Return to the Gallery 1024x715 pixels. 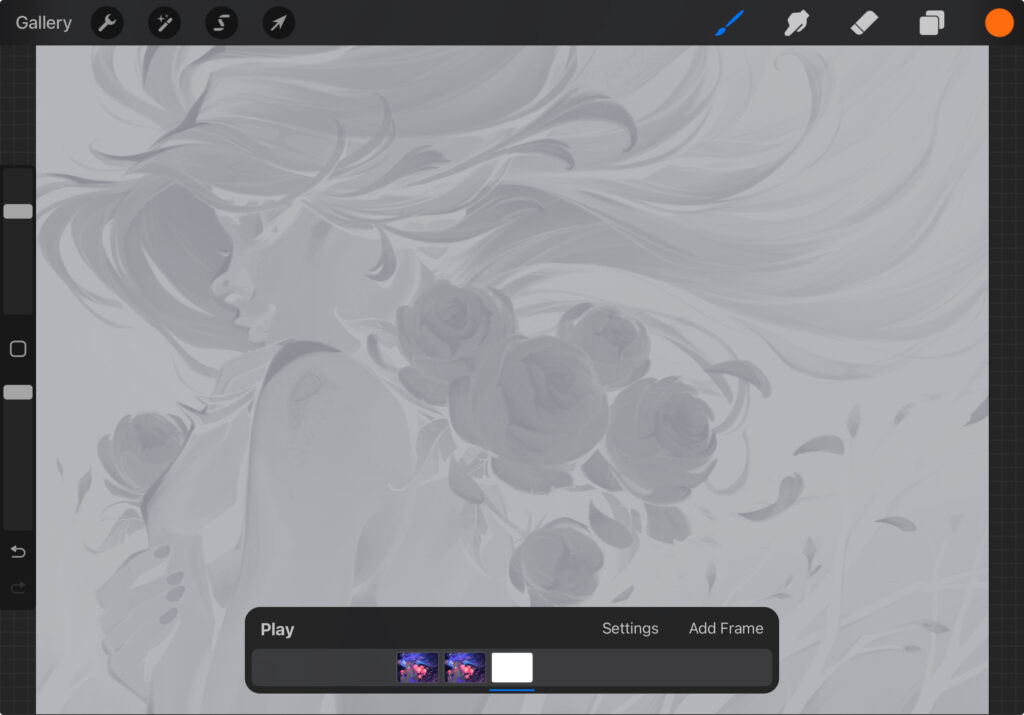(44, 23)
